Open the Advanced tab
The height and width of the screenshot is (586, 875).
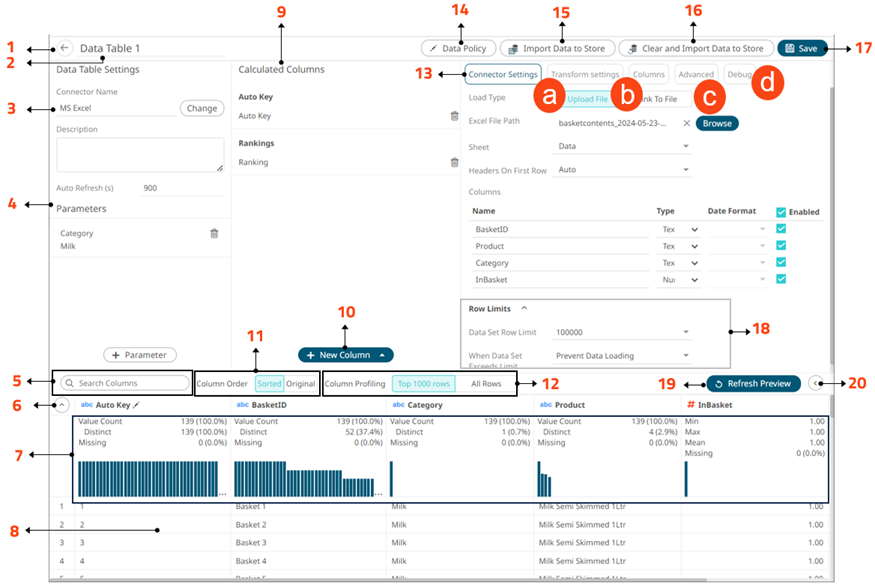click(695, 73)
